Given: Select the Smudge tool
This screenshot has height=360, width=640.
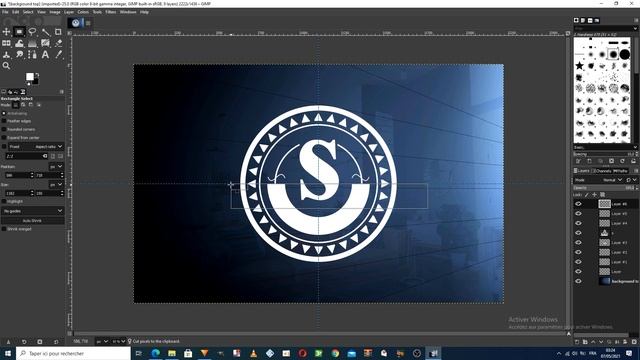Looking at the screenshot, I should tap(19, 54).
